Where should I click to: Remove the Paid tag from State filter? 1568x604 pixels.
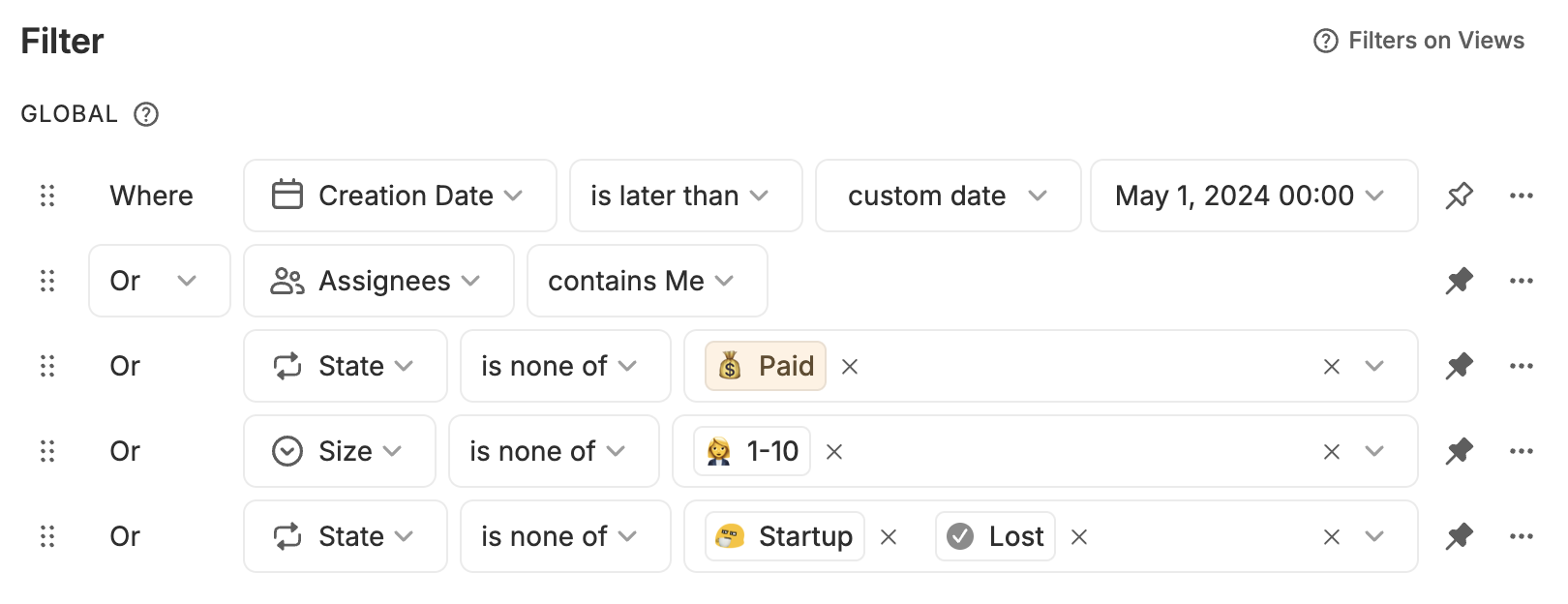850,367
